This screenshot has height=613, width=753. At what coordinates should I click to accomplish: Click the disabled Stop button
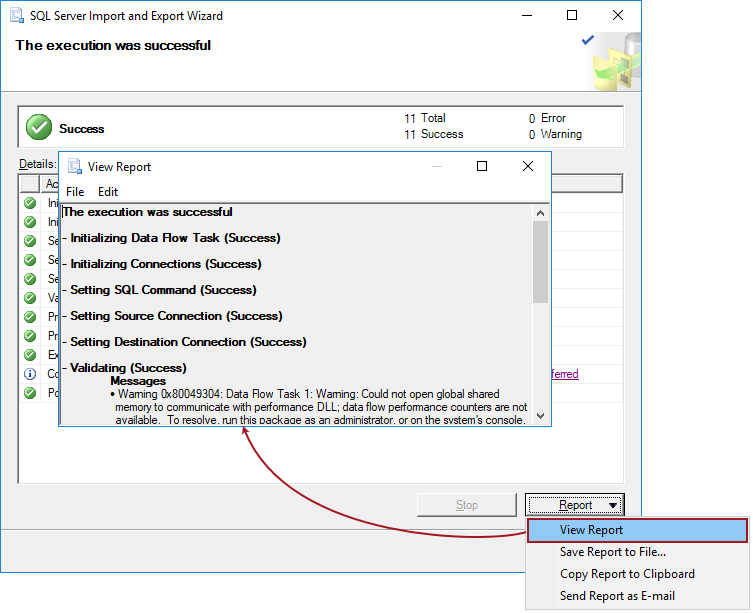(x=467, y=505)
